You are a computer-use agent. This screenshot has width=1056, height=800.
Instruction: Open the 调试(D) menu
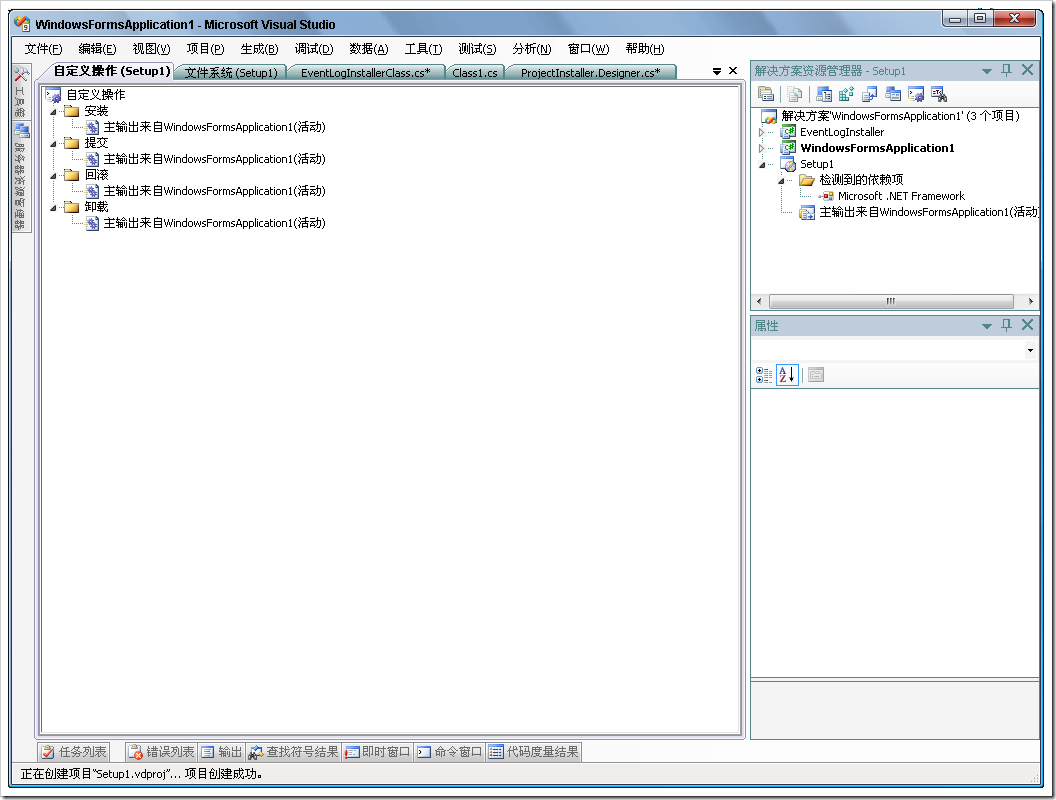(314, 48)
